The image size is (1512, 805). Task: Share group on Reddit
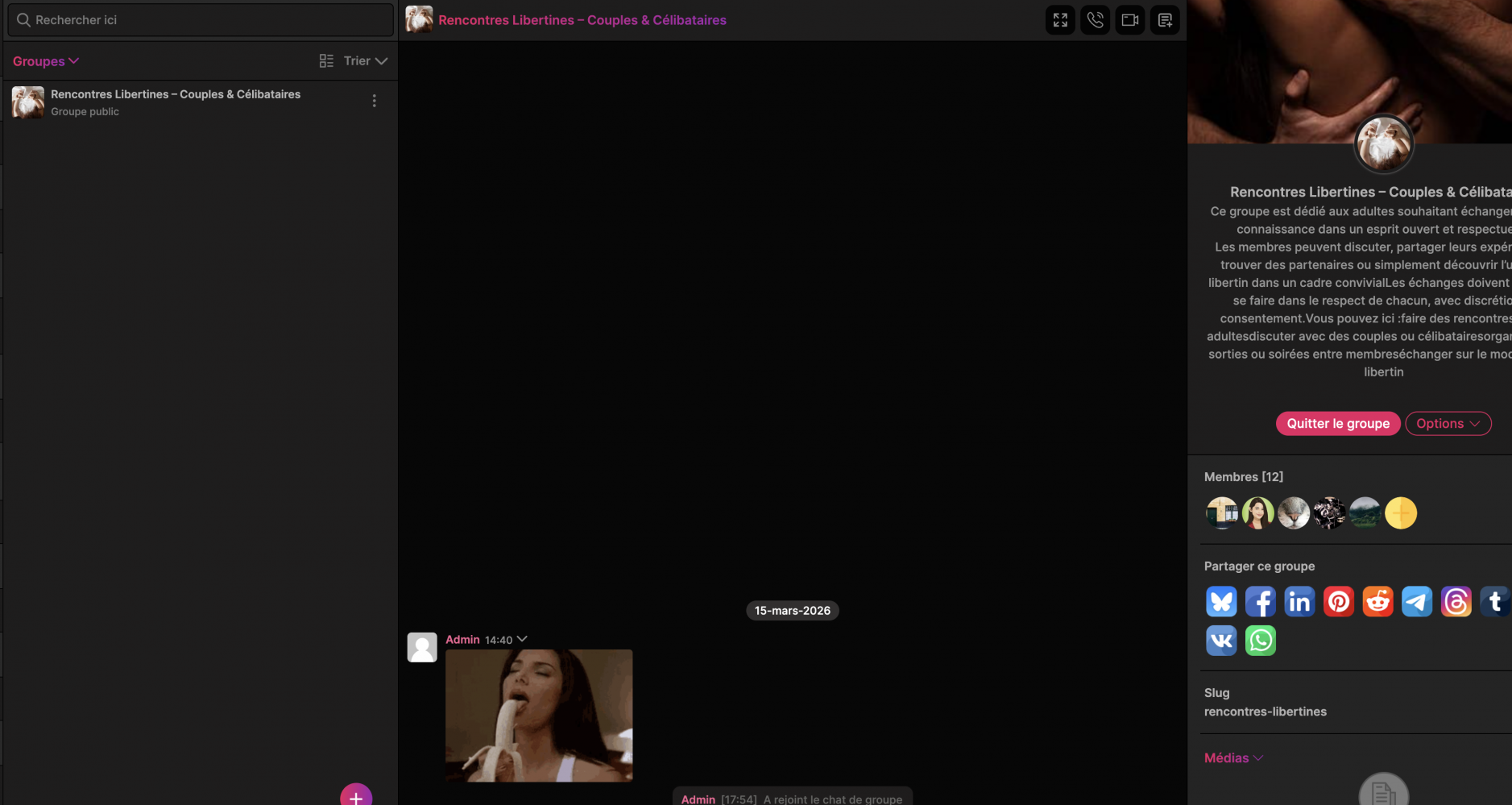[x=1377, y=602]
